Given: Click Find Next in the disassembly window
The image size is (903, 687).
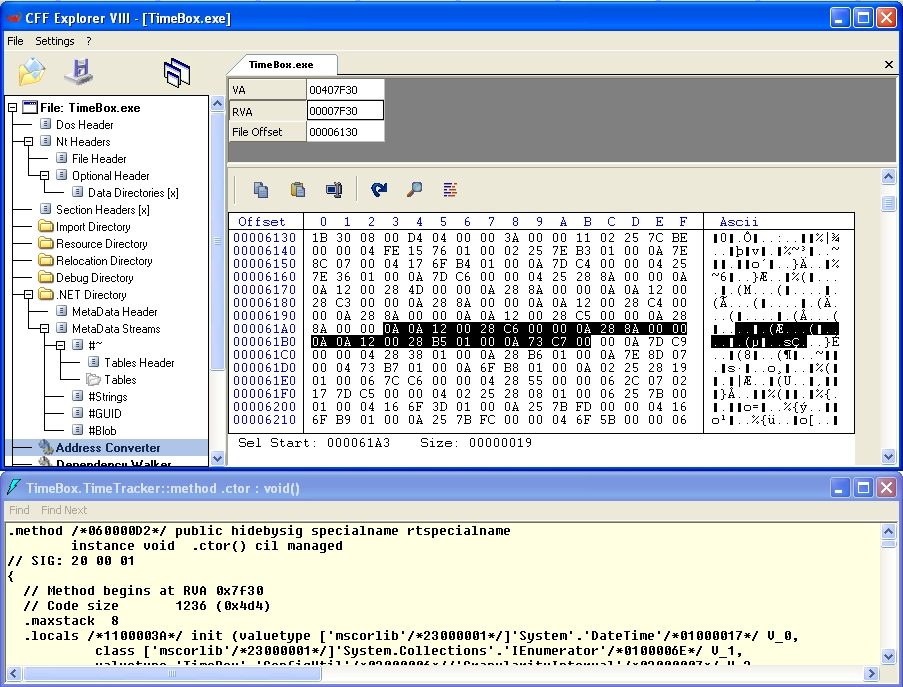Looking at the screenshot, I should tap(64, 510).
